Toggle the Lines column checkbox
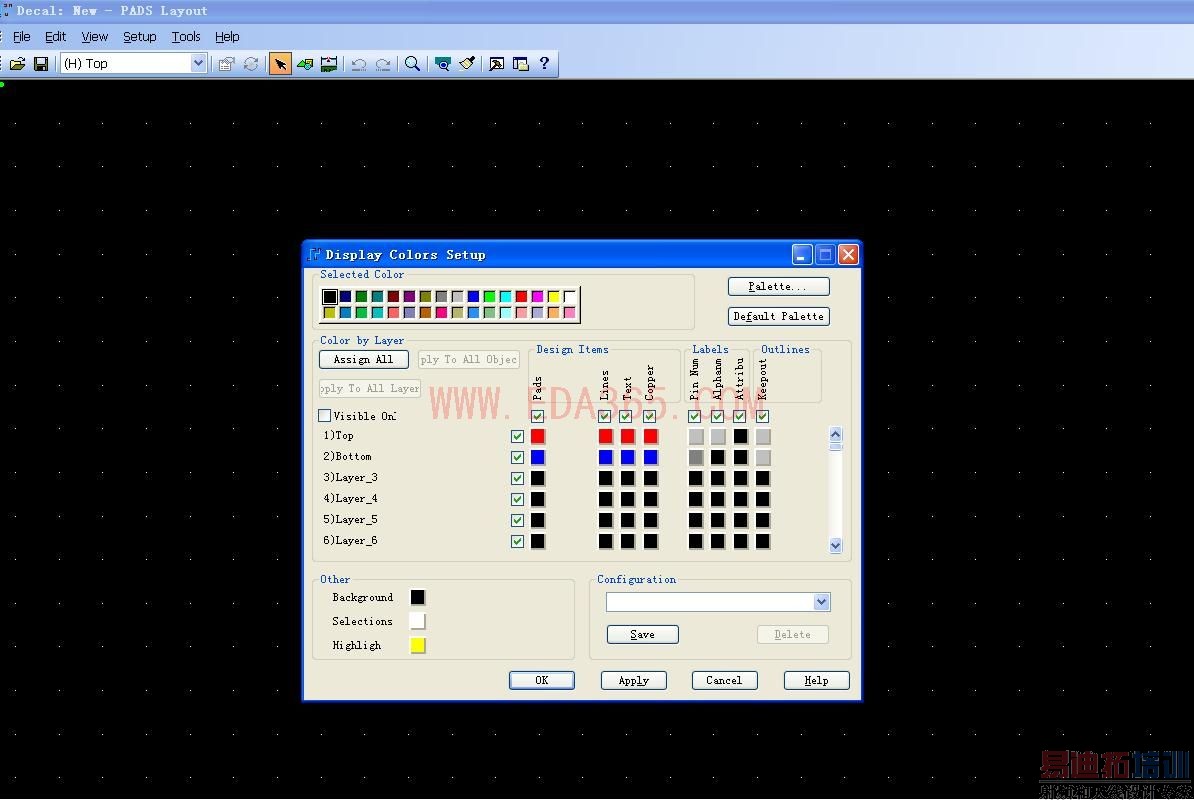The height and width of the screenshot is (802, 1194). [x=605, y=417]
